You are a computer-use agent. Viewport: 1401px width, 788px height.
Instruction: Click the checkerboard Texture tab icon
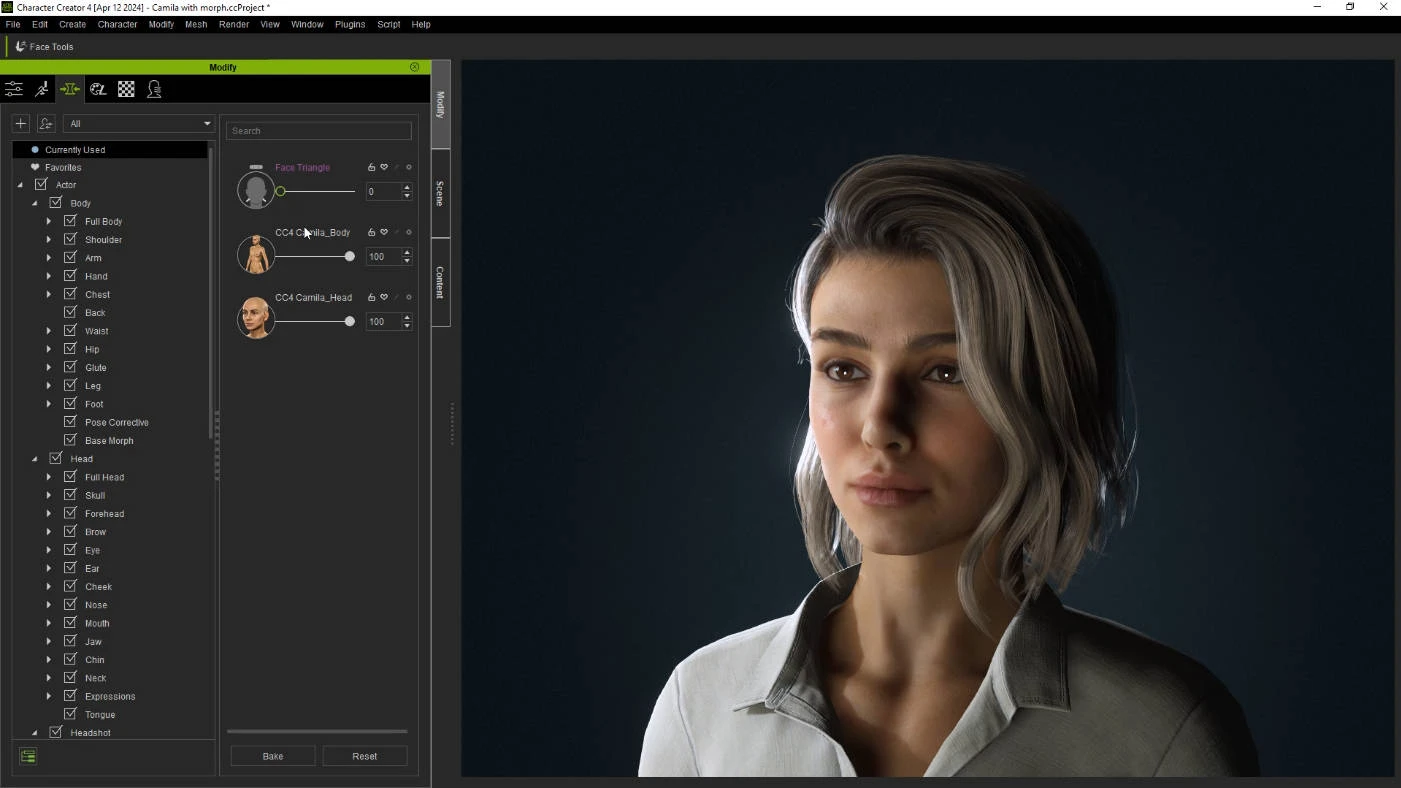(126, 90)
